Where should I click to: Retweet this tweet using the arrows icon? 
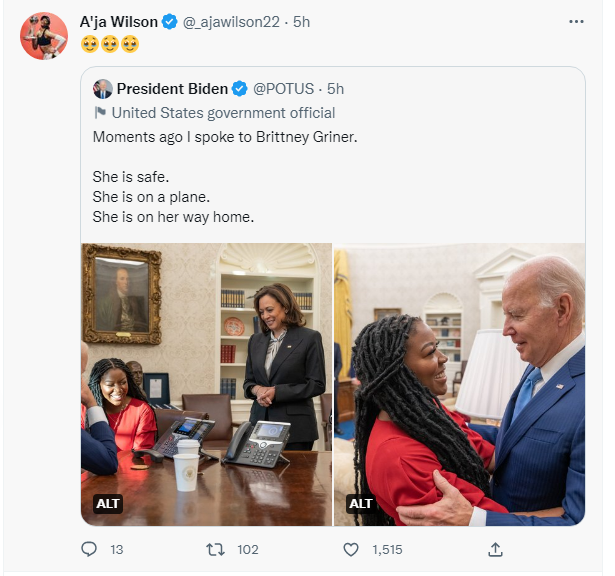tap(215, 549)
